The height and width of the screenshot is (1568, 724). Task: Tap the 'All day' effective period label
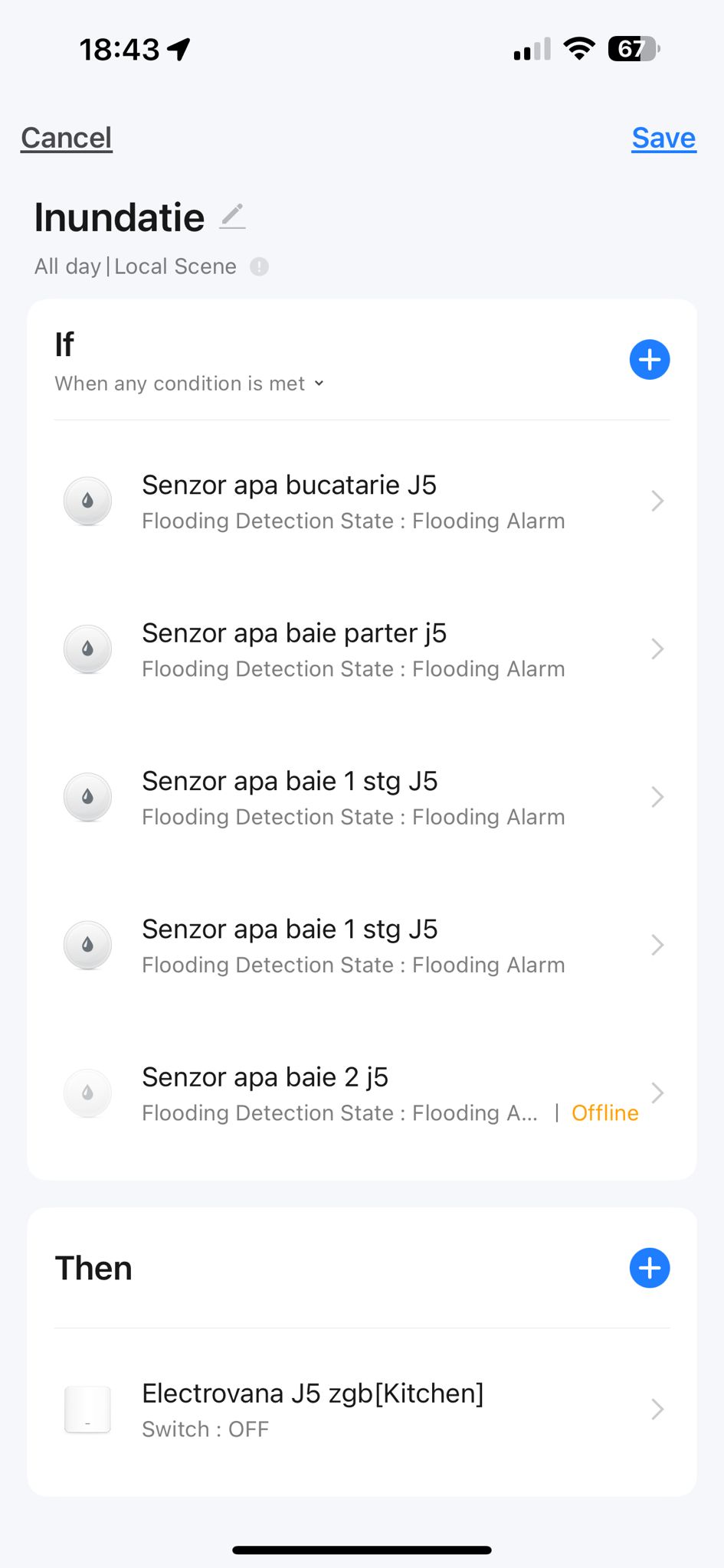[67, 266]
